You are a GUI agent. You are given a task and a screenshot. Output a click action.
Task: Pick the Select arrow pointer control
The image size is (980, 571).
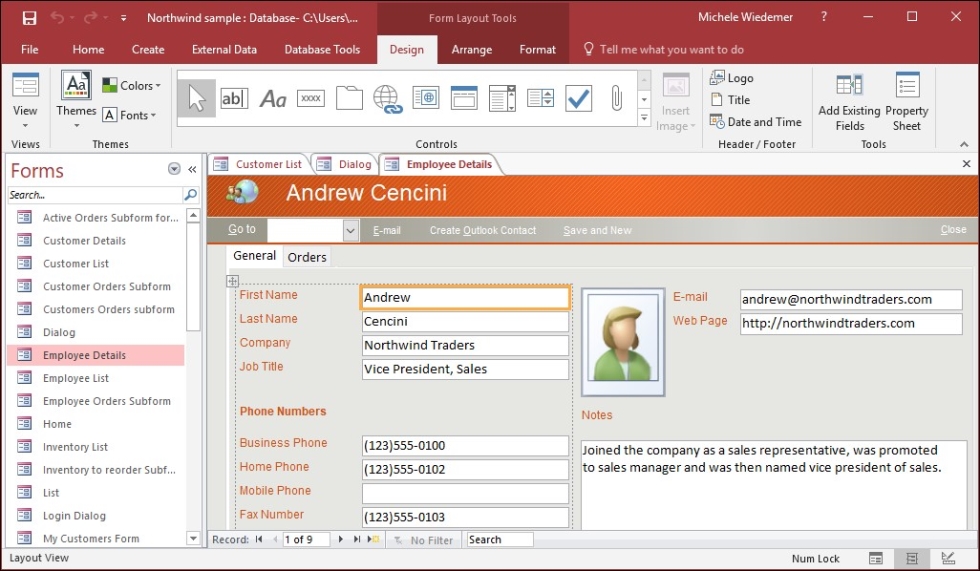pyautogui.click(x=196, y=99)
